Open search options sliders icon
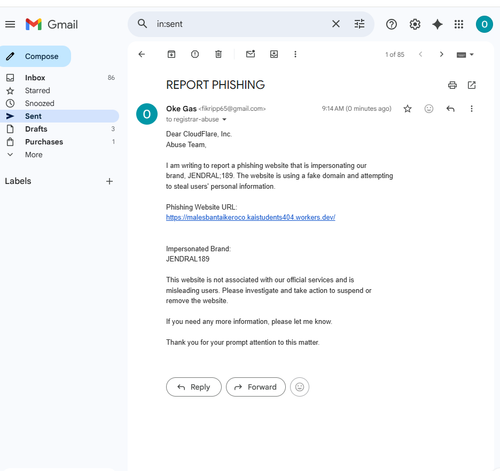The height and width of the screenshot is (471, 500). tap(359, 24)
